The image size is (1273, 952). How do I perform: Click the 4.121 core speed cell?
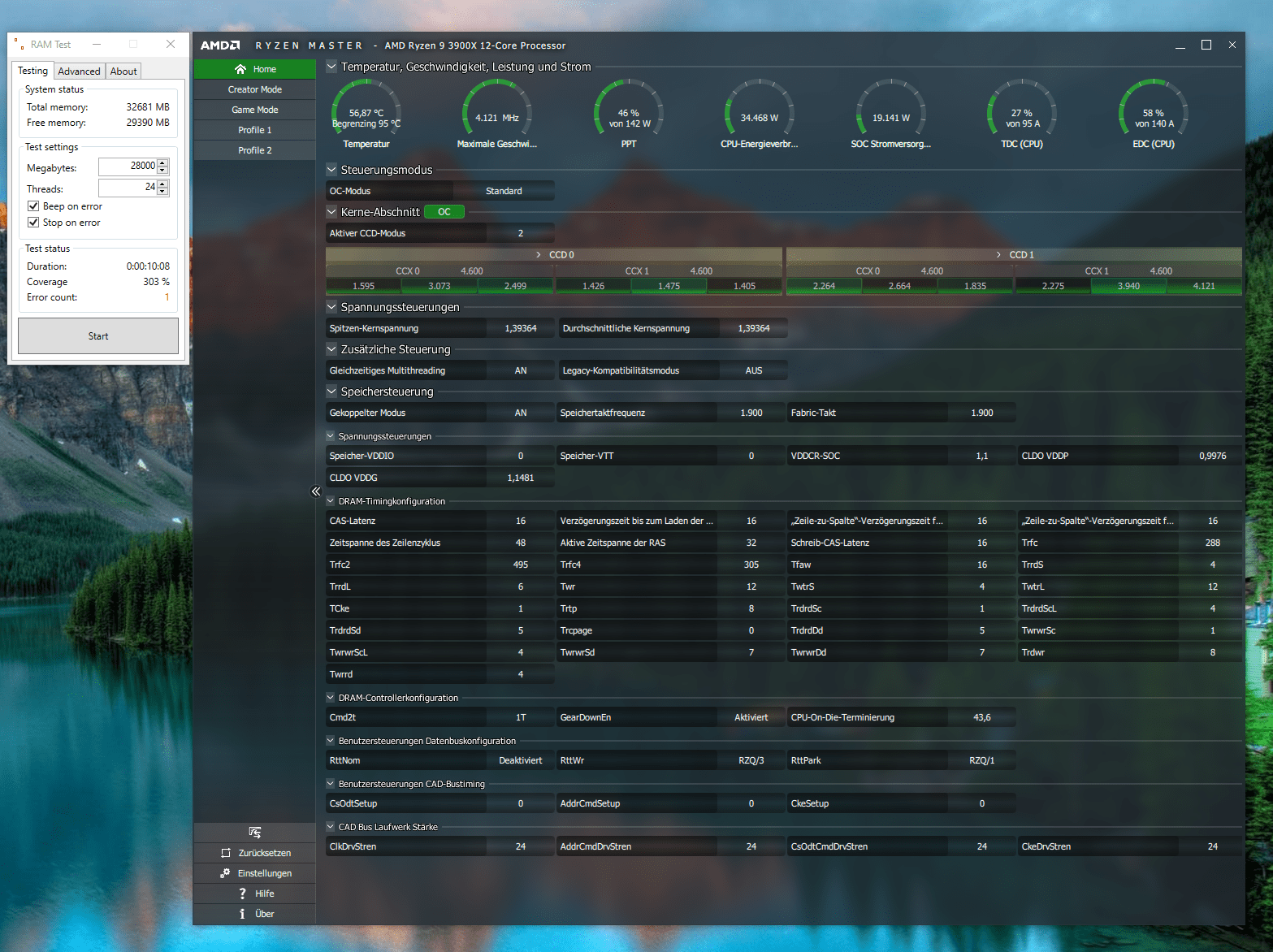(x=1204, y=286)
